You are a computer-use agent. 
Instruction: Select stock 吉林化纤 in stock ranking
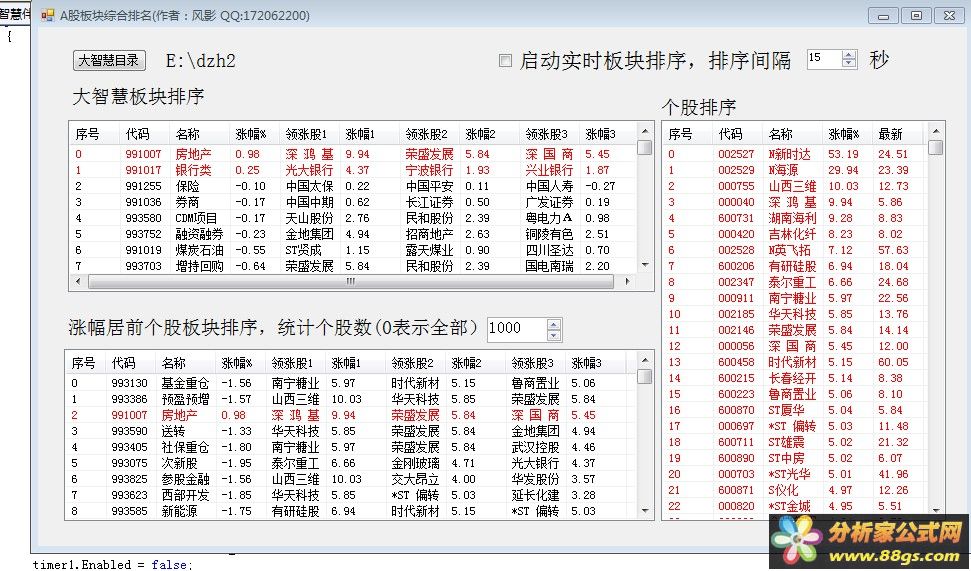tap(796, 234)
